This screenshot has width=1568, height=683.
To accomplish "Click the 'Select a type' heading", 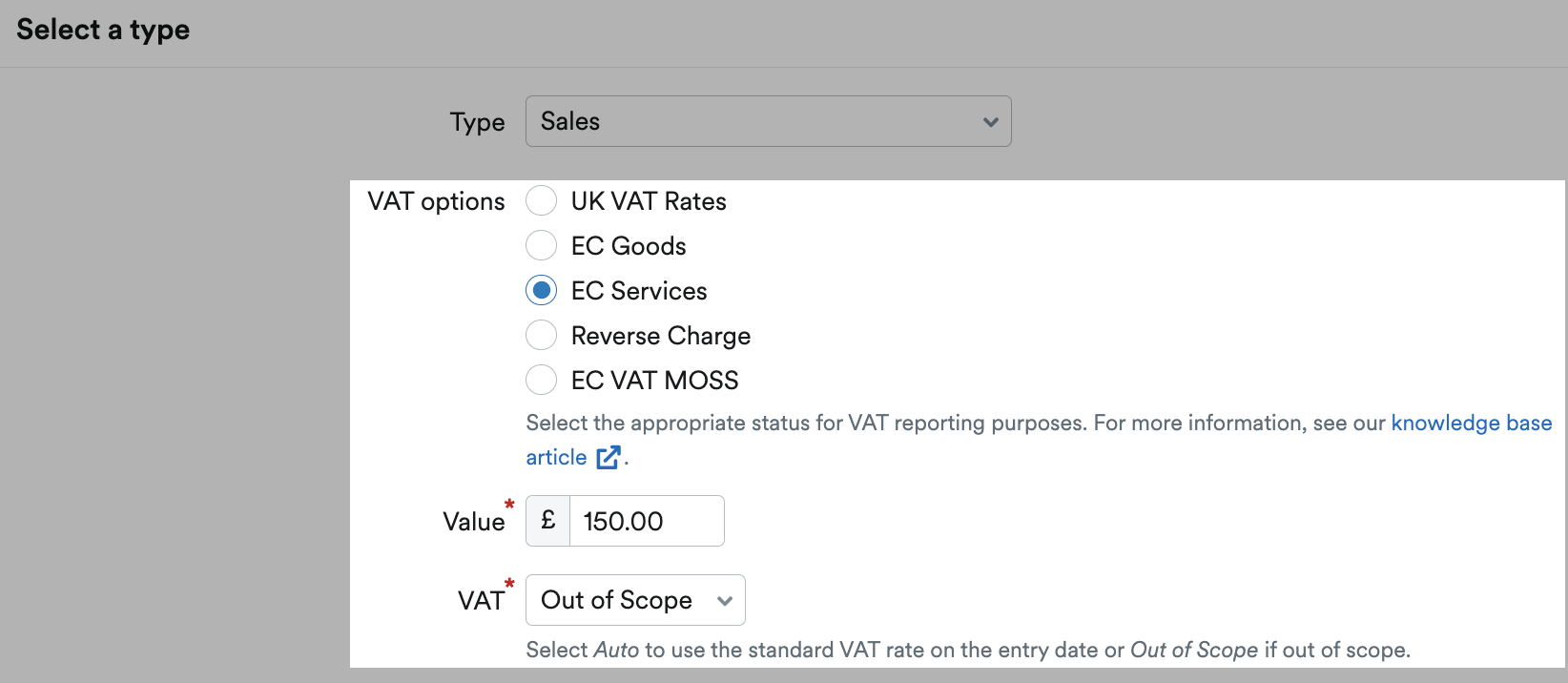I will coord(103,30).
